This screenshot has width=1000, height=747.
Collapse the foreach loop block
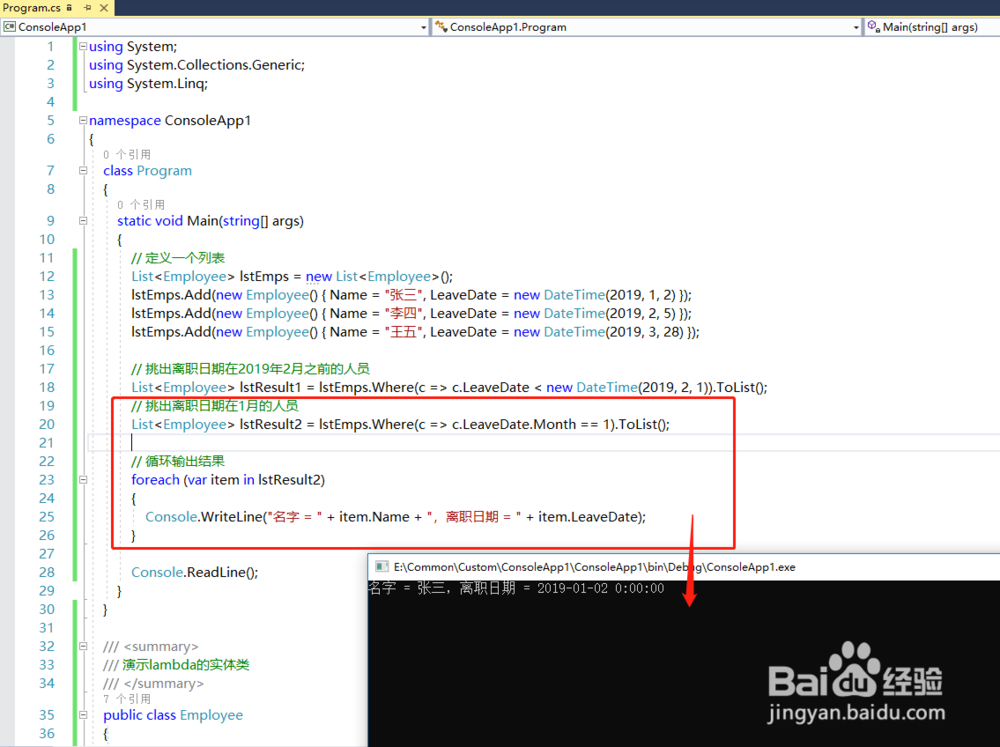83,480
